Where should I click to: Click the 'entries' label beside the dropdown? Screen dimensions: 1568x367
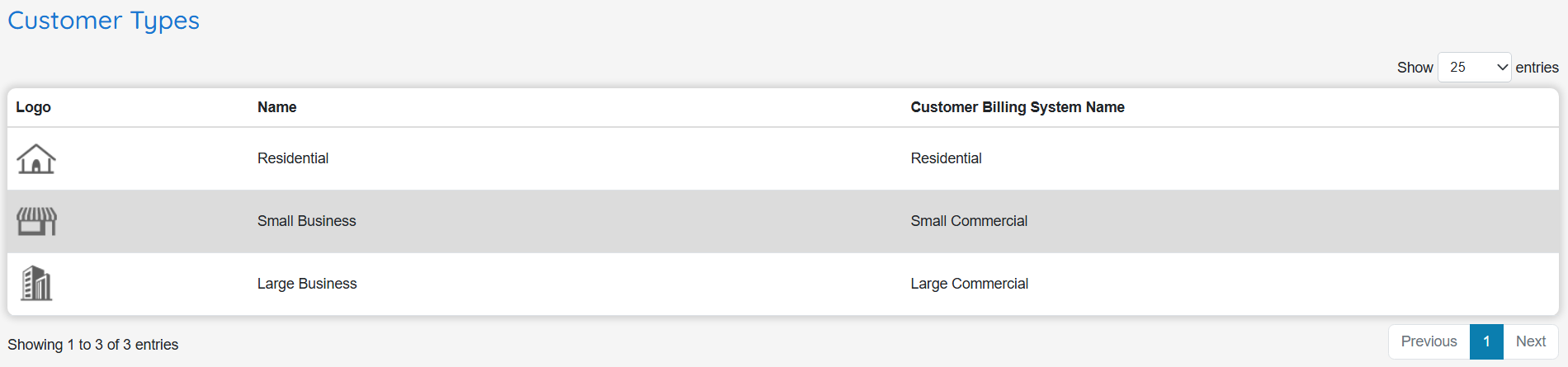coord(1537,68)
